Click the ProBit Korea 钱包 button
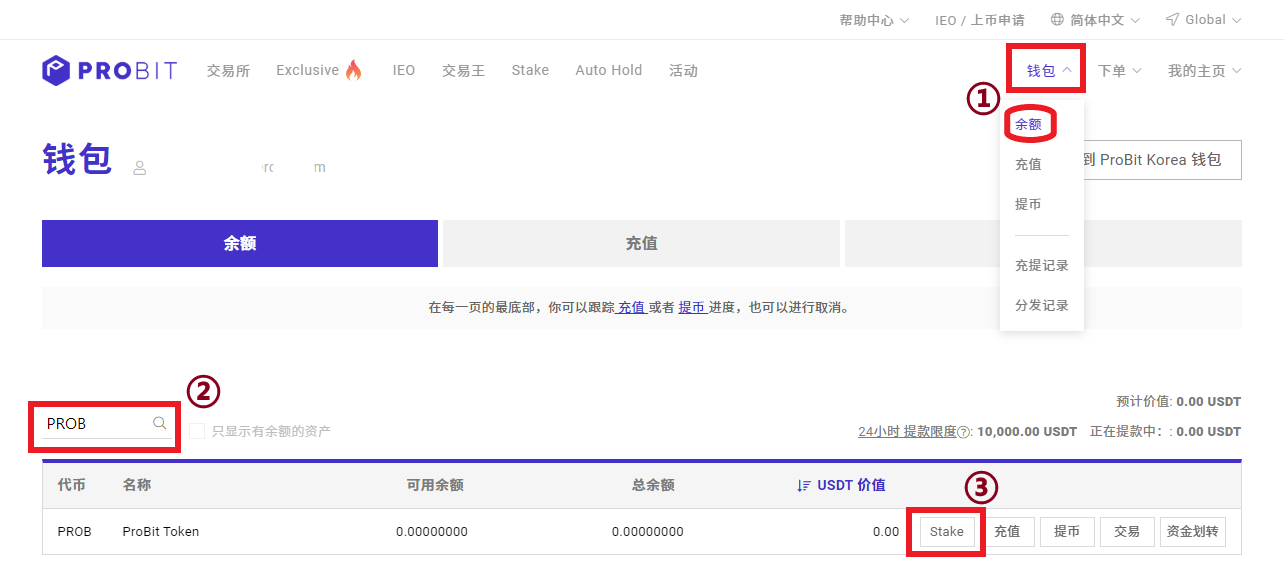Screen dimensions: 1284x573 click(1162, 159)
